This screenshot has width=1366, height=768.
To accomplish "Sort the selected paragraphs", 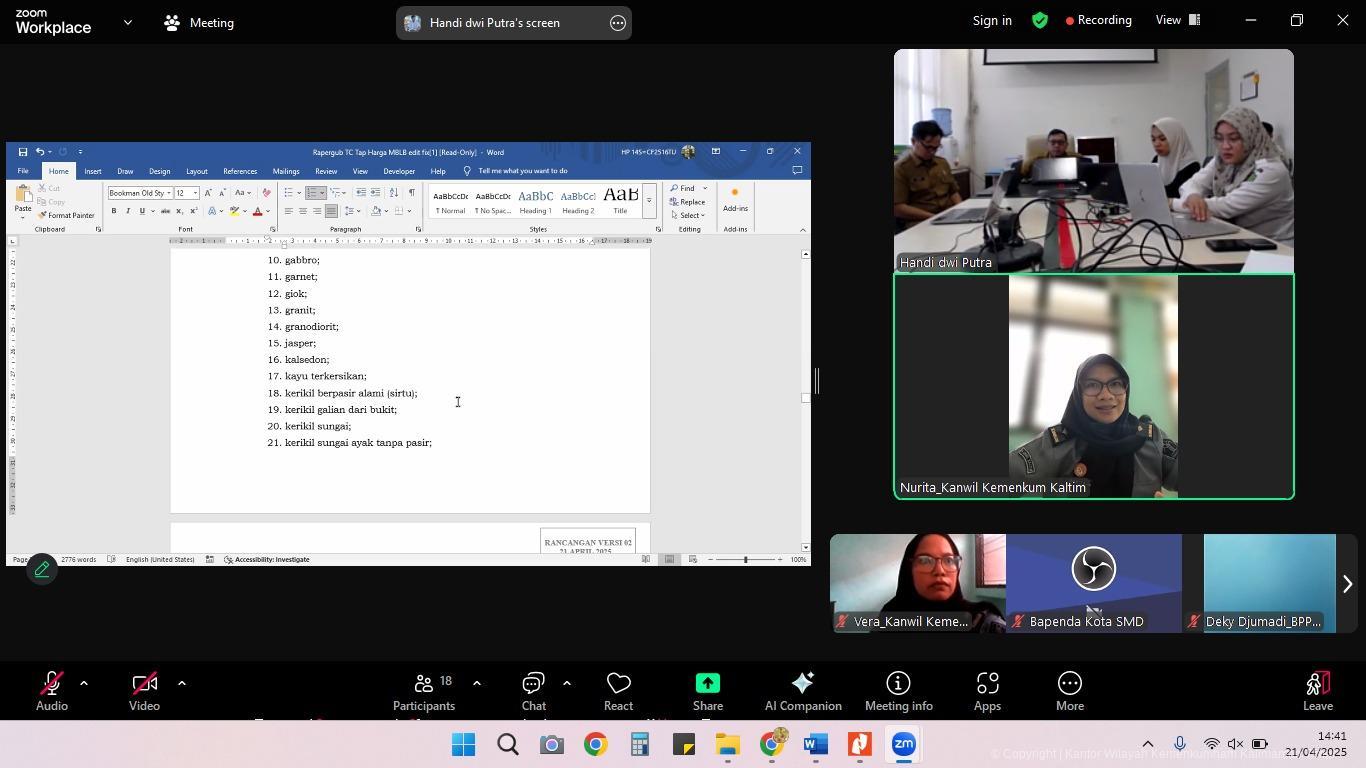I will [393, 193].
